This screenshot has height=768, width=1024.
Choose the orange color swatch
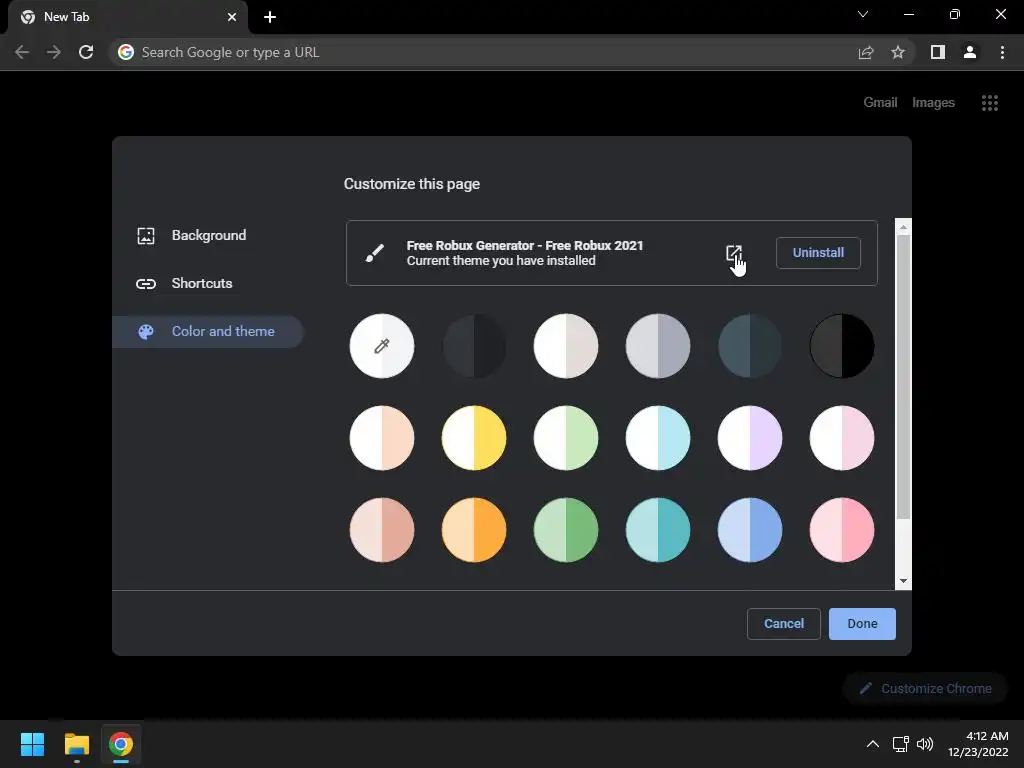tap(474, 530)
